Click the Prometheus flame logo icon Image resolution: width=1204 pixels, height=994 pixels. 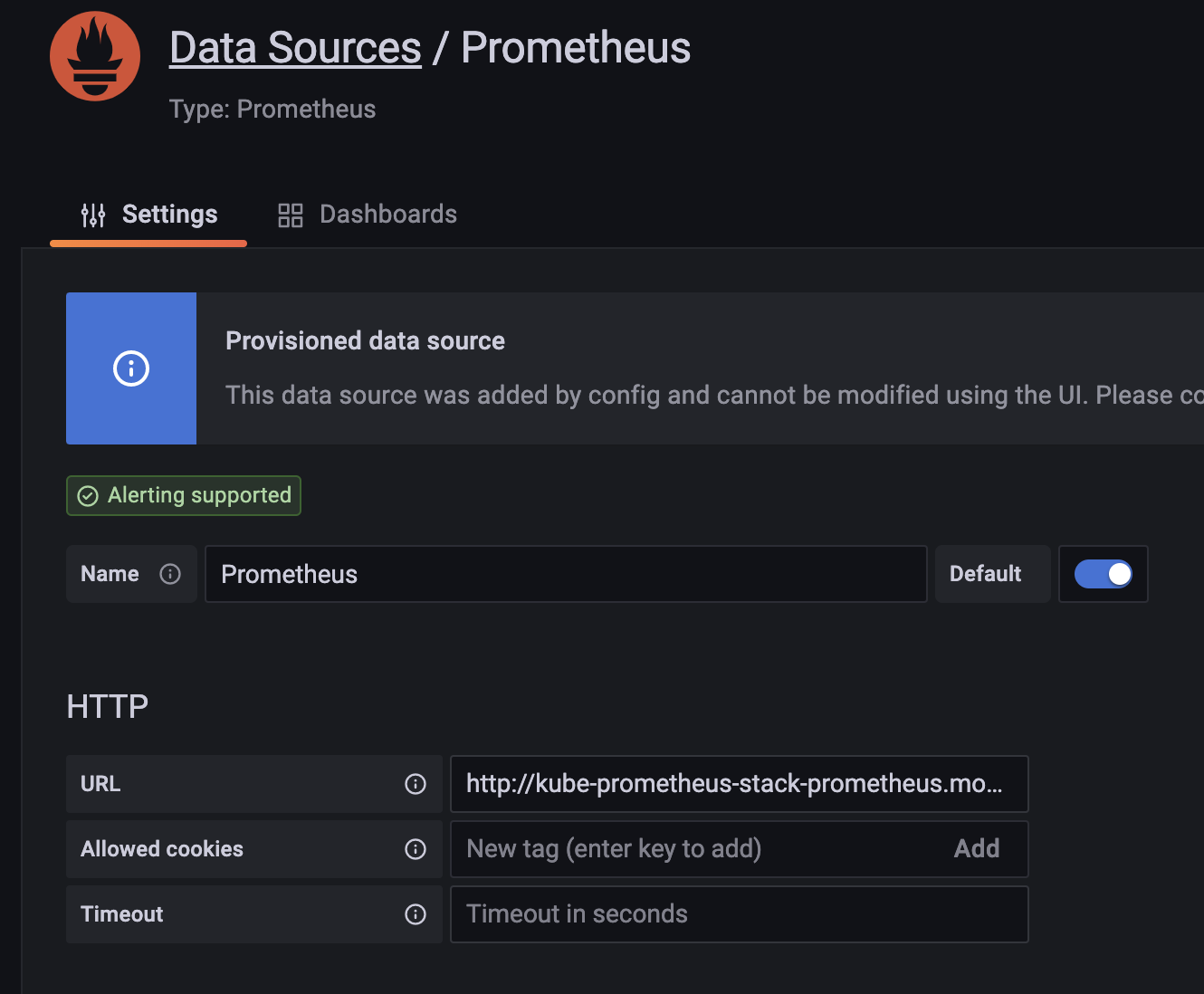[95, 56]
